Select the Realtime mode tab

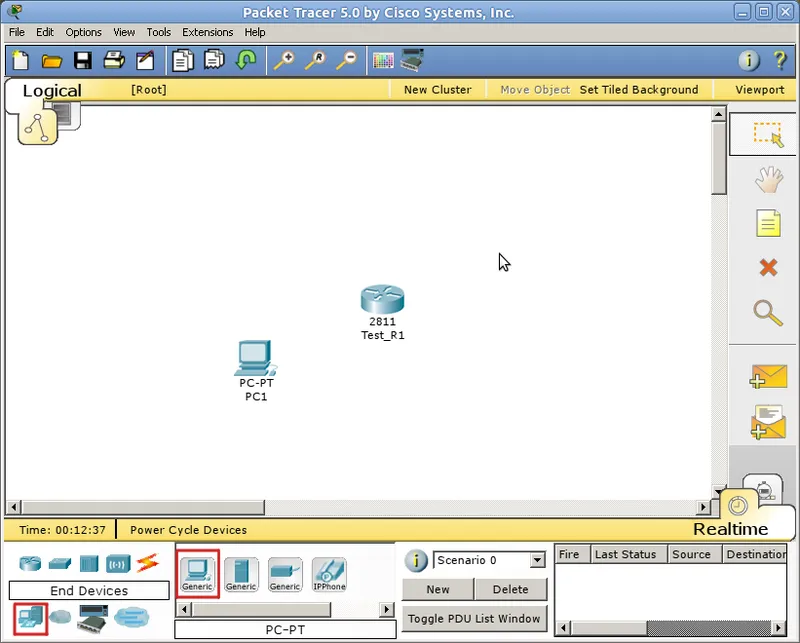[730, 529]
